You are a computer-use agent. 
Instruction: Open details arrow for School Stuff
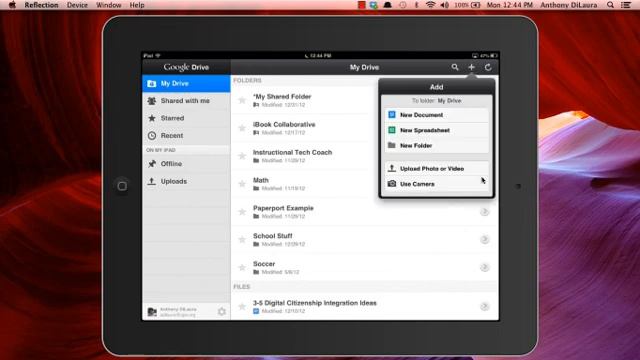484,240
